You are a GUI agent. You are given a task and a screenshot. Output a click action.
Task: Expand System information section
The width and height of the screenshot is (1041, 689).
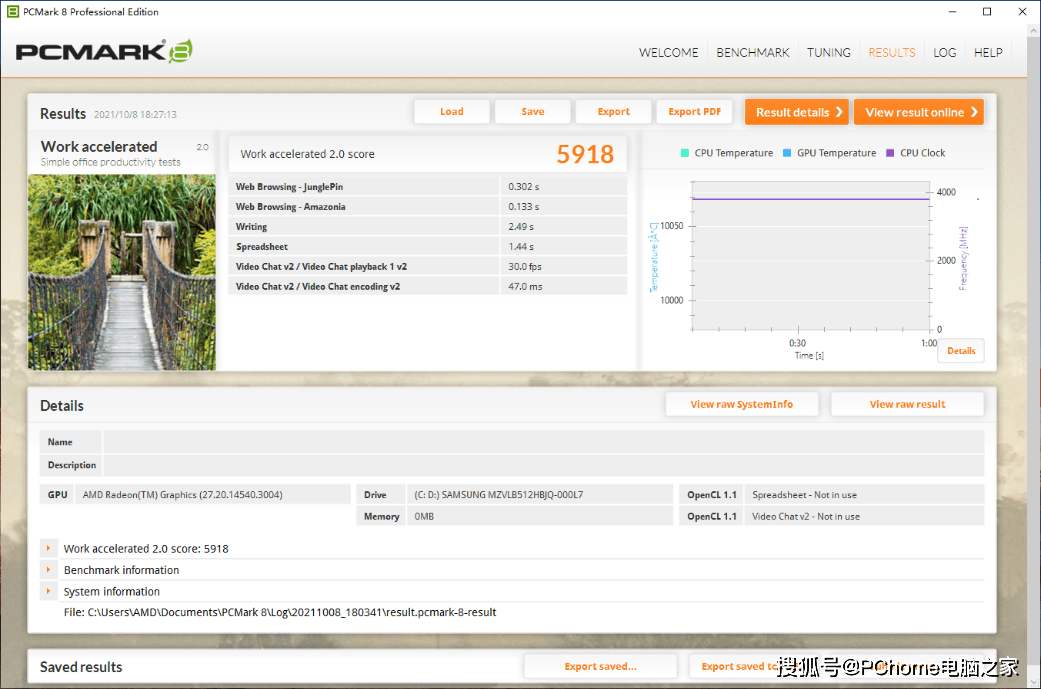coord(48,591)
